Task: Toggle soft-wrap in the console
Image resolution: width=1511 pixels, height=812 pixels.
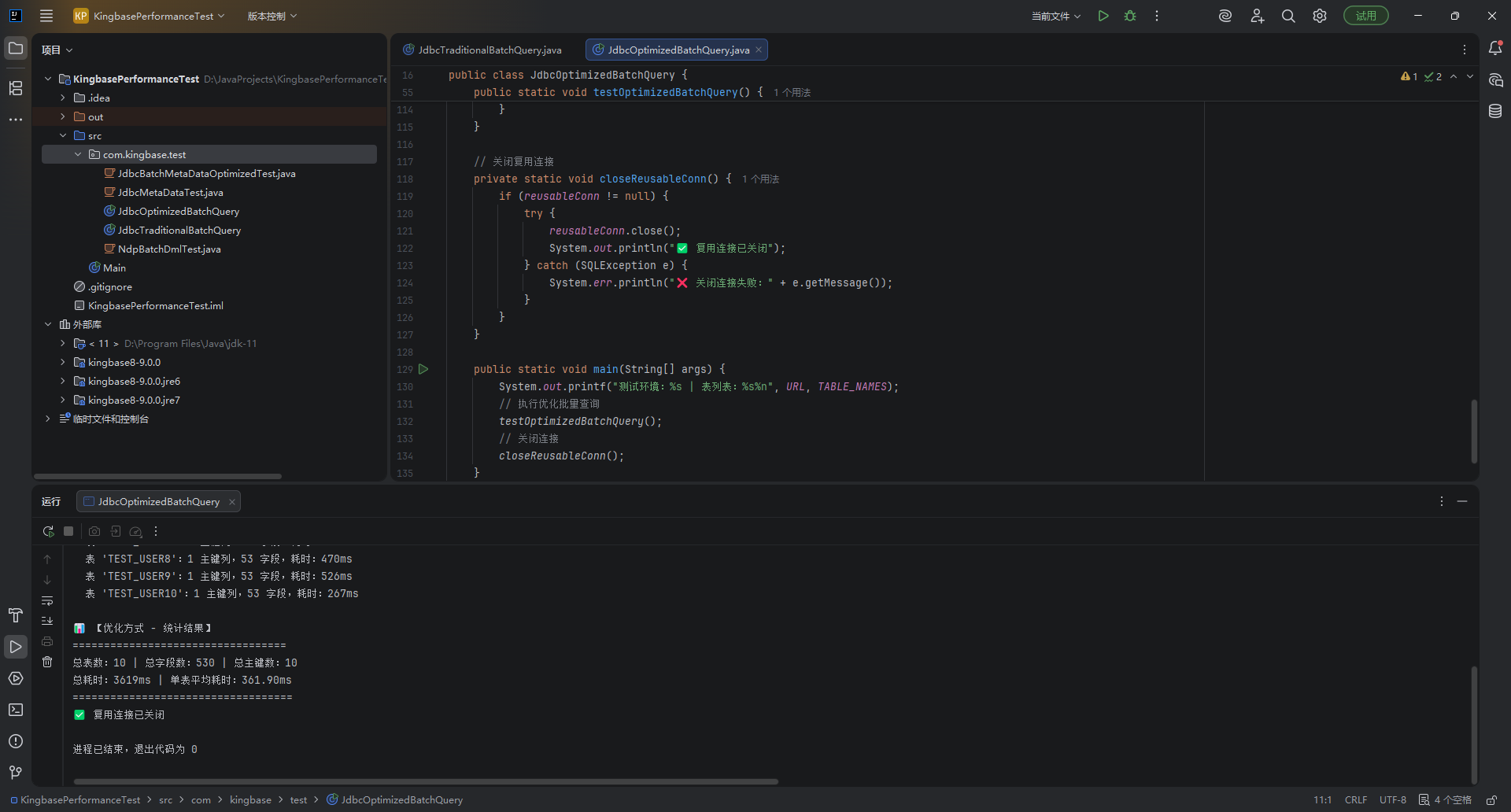Action: pos(47,600)
